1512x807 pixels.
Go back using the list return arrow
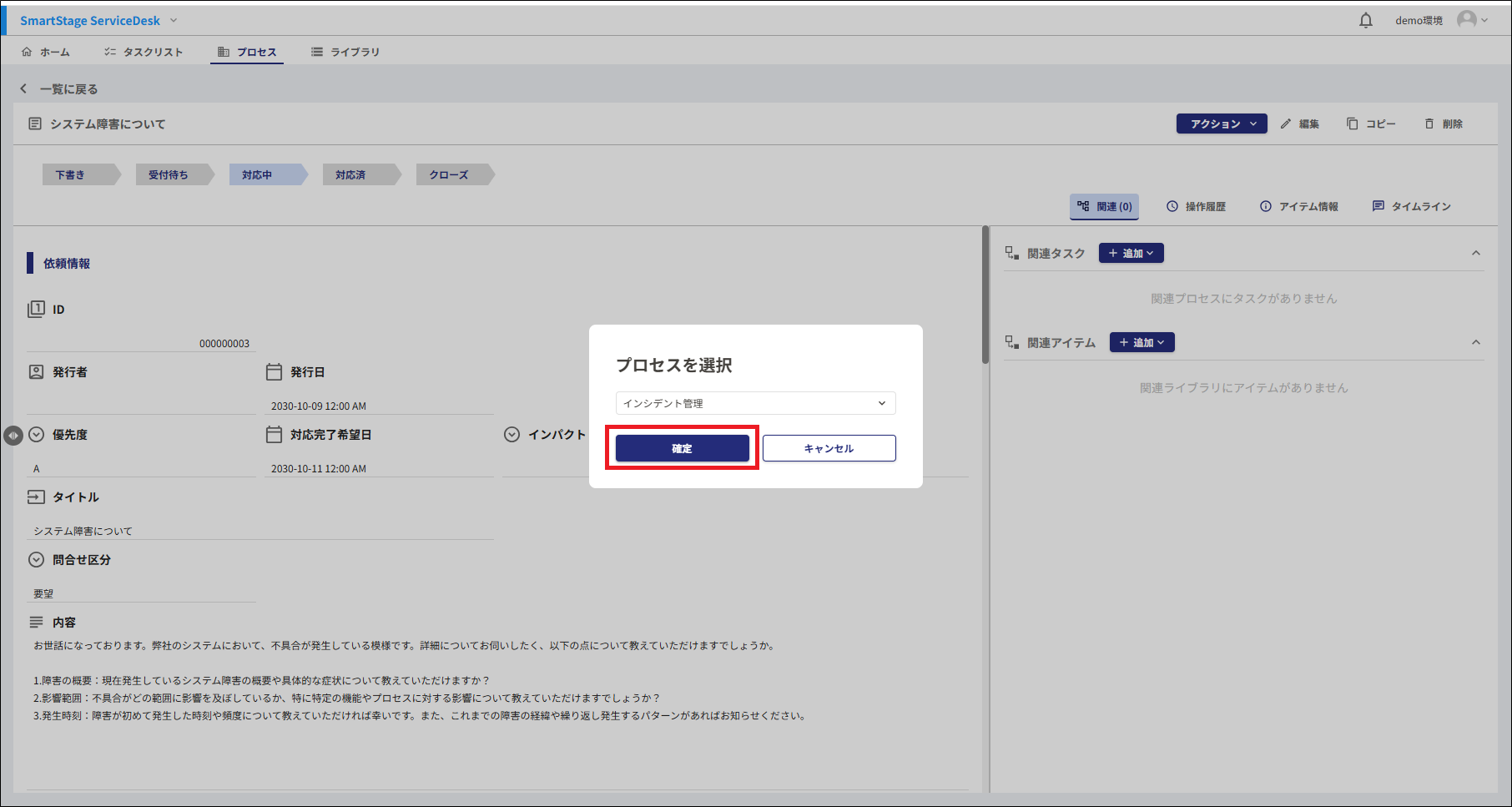tap(24, 88)
